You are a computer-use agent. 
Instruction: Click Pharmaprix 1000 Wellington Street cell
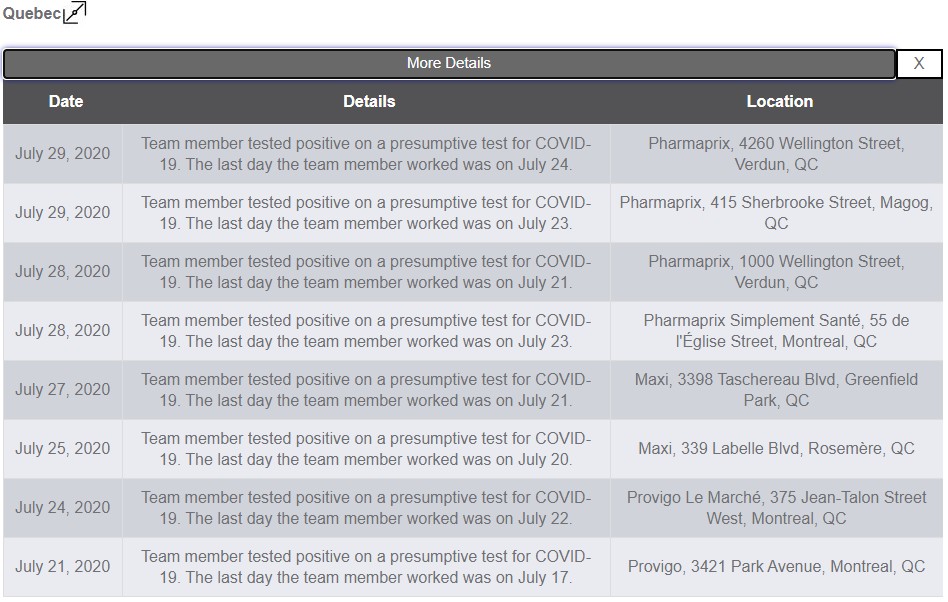coord(776,272)
